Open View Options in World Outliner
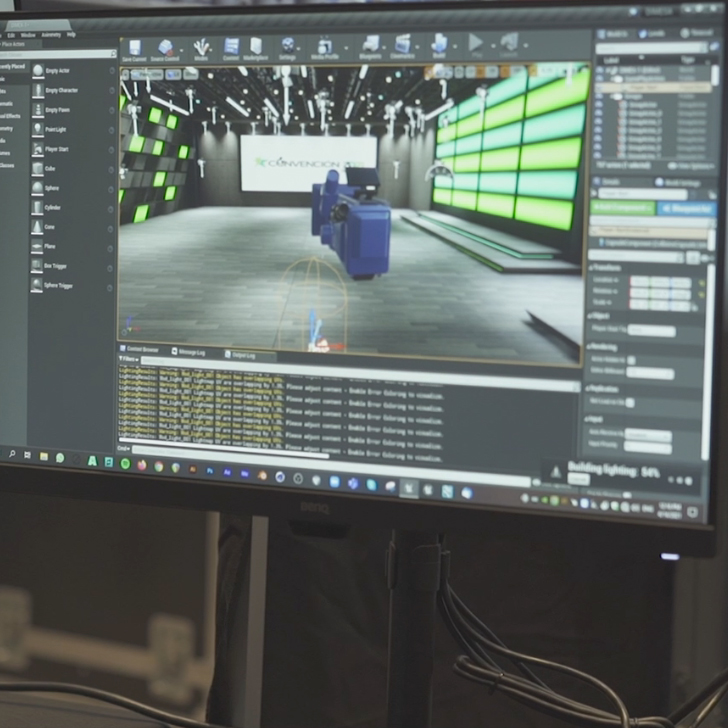 point(691,166)
